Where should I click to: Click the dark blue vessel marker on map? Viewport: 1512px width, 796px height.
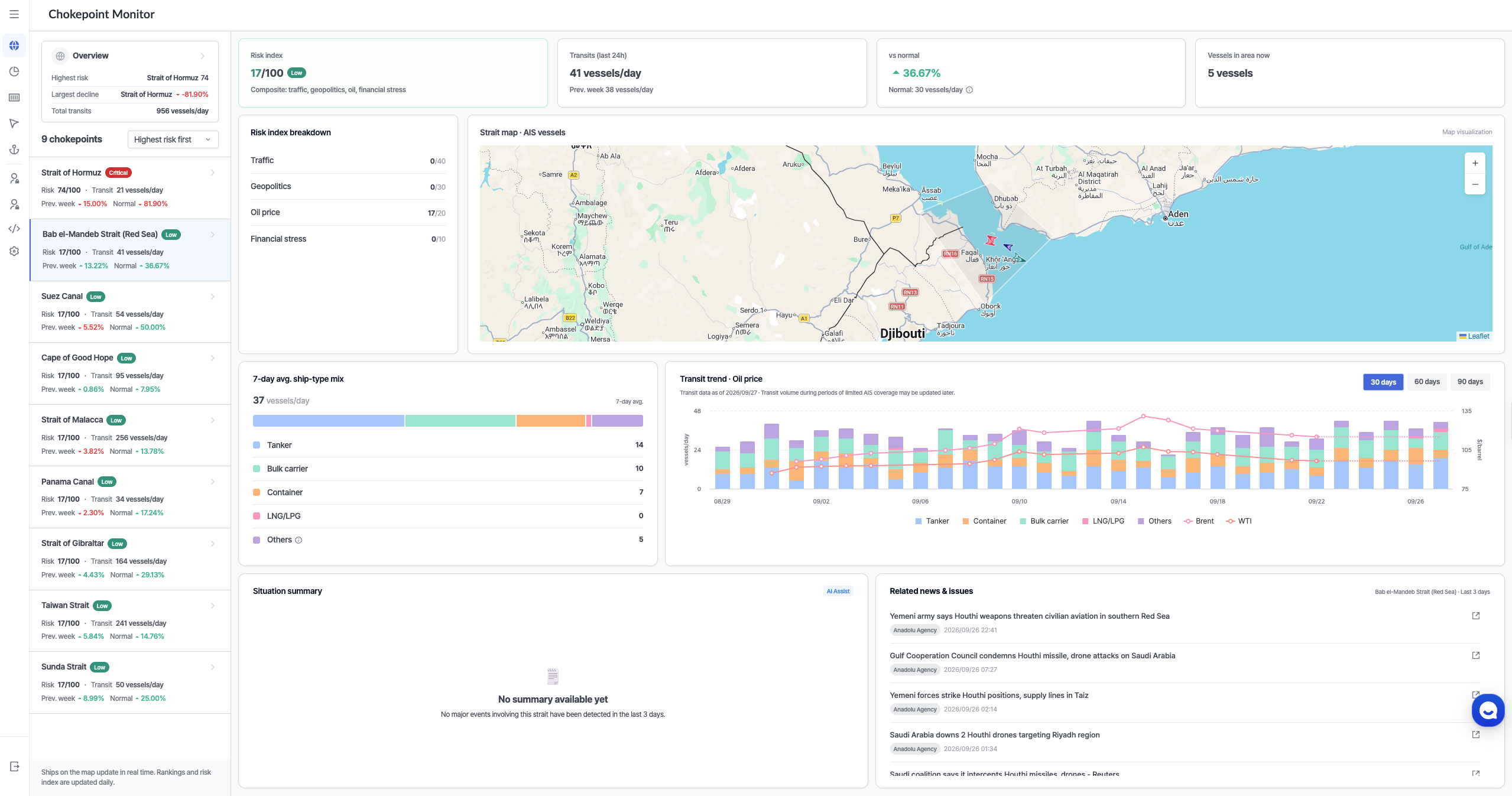point(1008,247)
